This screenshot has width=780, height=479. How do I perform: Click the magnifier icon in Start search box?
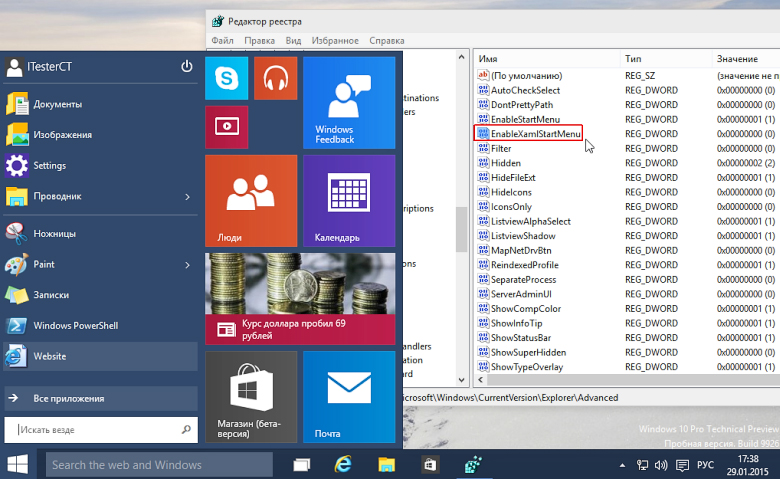(186, 429)
